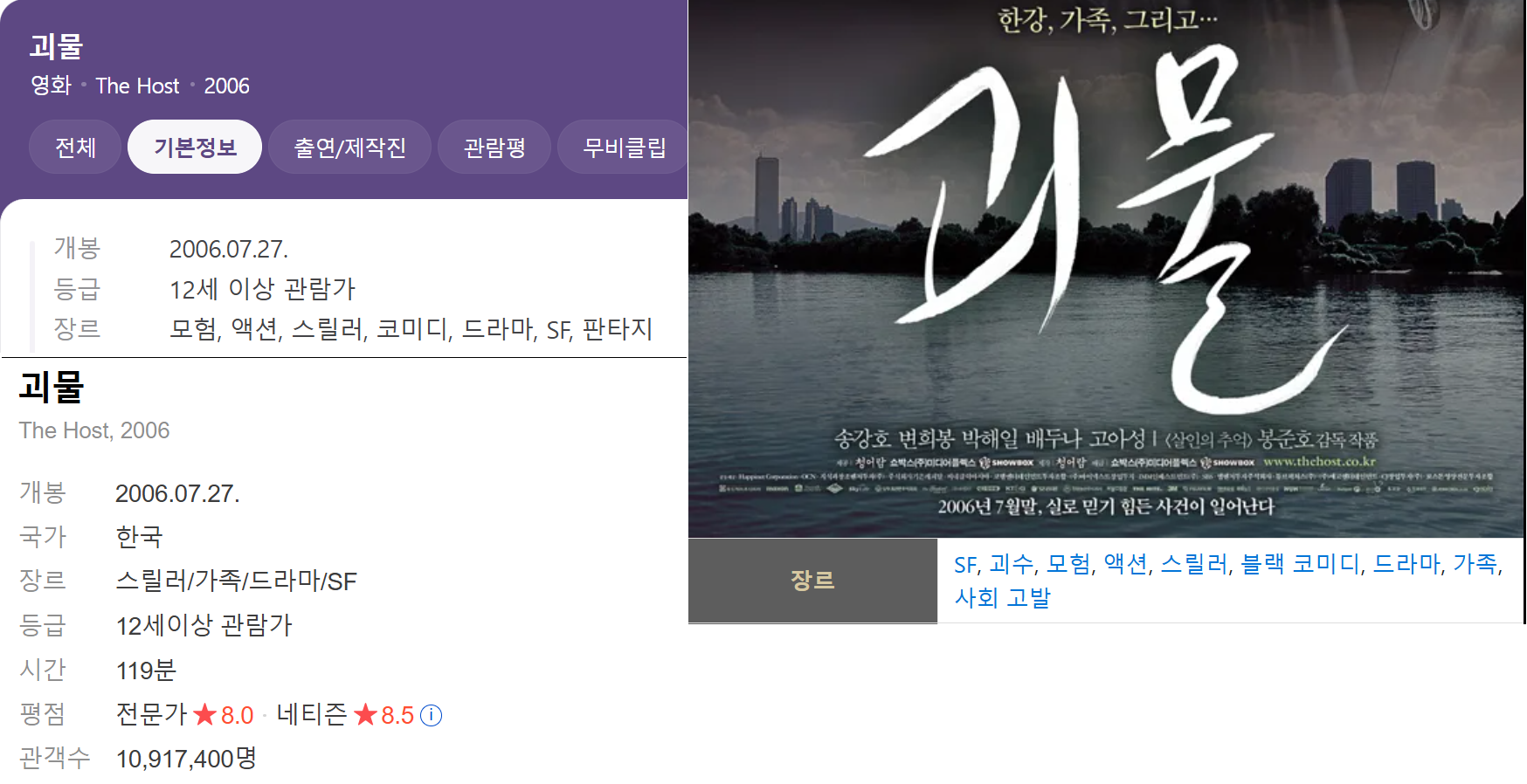This screenshot has width=1527, height=784.
Task: Open the 괴수 genre link
Action: click(x=1012, y=564)
